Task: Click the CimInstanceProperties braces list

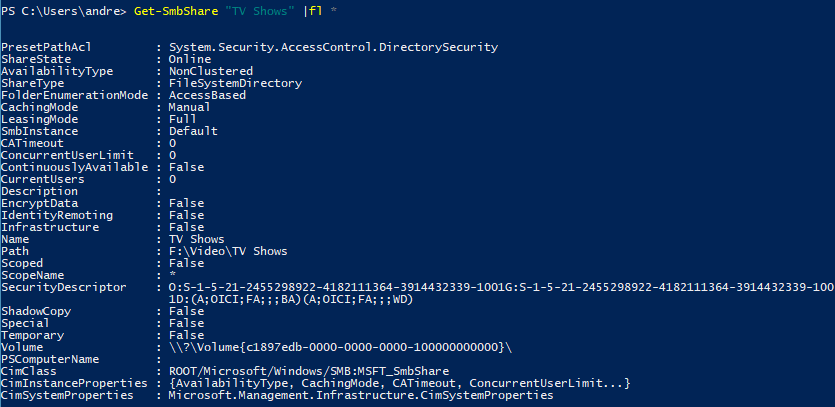Action: click(400, 384)
